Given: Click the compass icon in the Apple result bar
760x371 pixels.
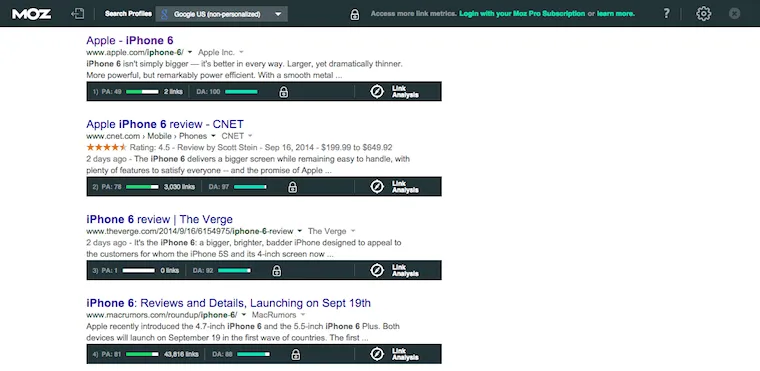Looking at the screenshot, I should (377, 91).
